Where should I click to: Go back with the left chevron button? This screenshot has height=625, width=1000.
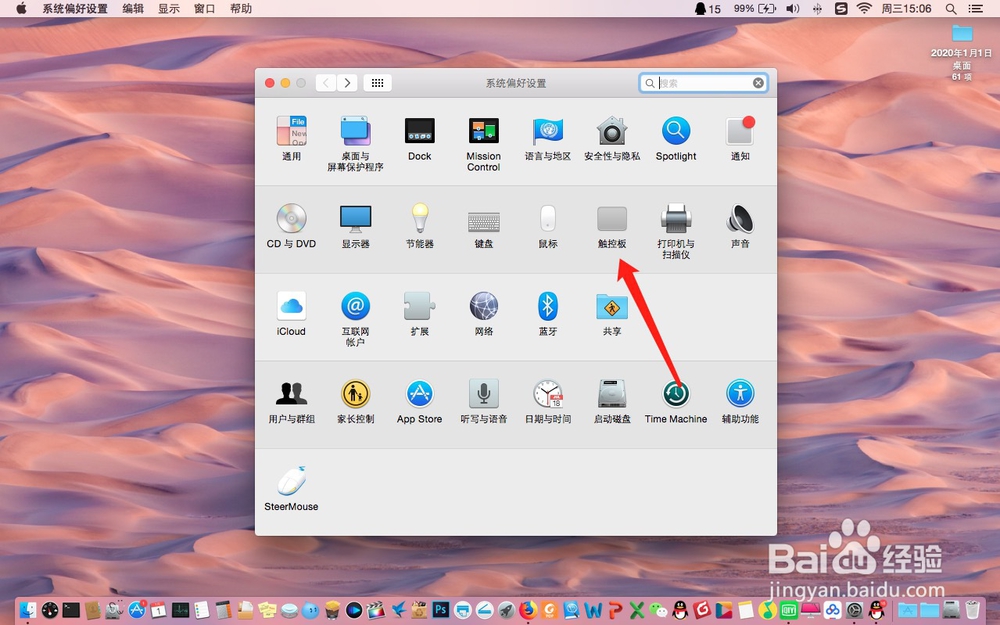click(326, 83)
